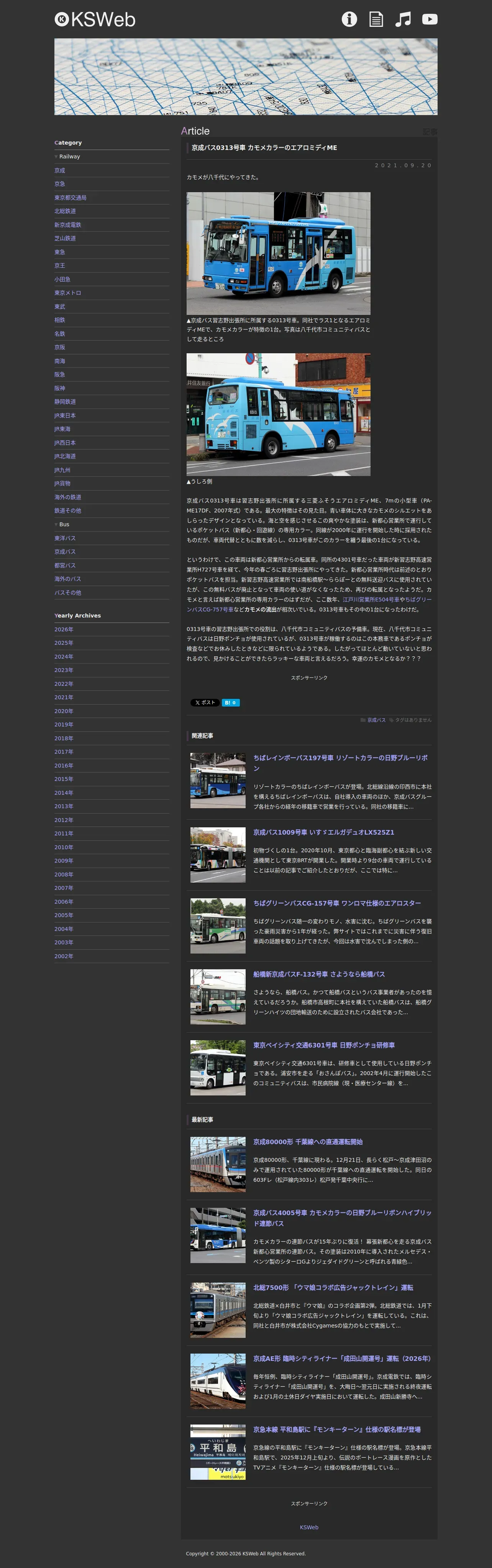This screenshot has height=1568, width=492.
Task: Follow the 江戸川営業所E504号車 link in the article
Action: (x=371, y=600)
